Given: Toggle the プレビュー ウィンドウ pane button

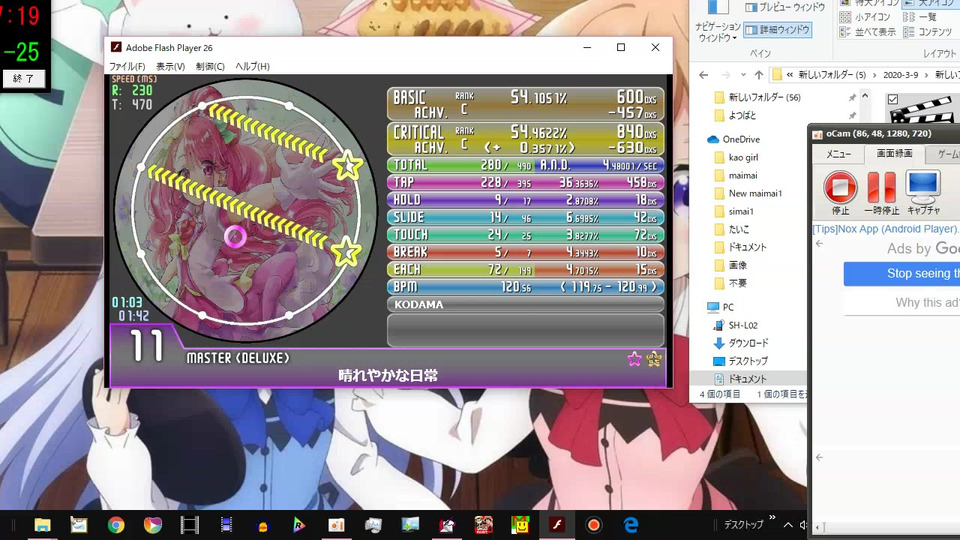Looking at the screenshot, I should click(x=786, y=7).
